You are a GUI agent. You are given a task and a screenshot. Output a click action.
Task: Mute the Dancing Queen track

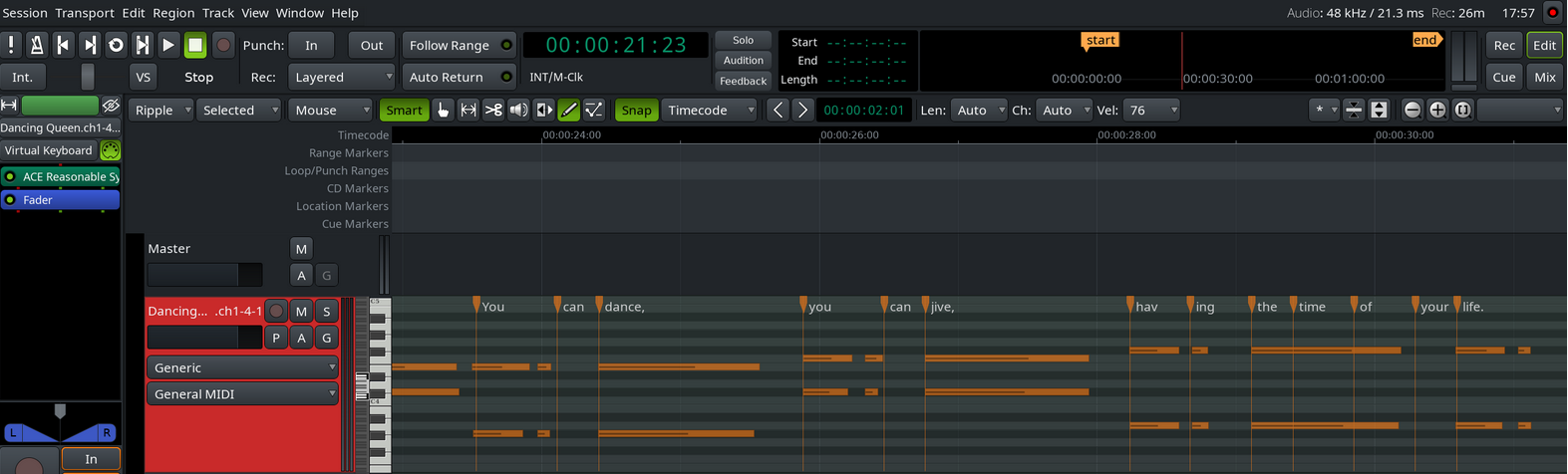[x=301, y=311]
